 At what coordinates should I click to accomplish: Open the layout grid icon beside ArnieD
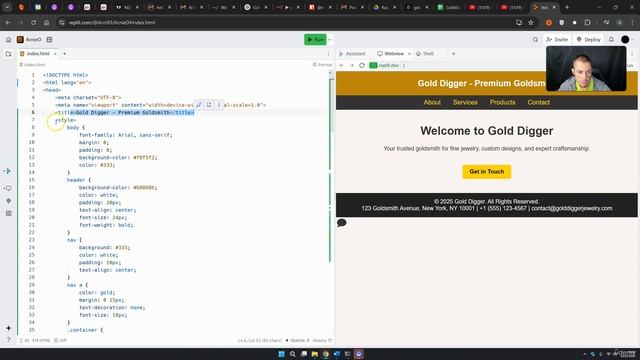(x=49, y=40)
